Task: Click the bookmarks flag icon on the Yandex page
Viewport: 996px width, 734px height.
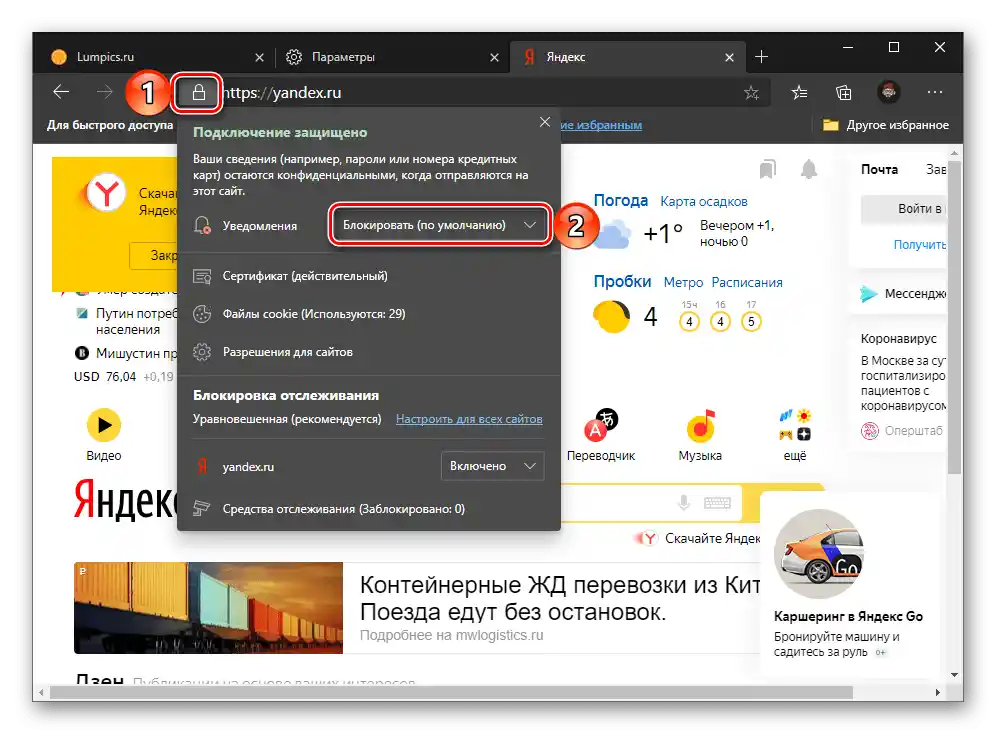Action: [767, 169]
